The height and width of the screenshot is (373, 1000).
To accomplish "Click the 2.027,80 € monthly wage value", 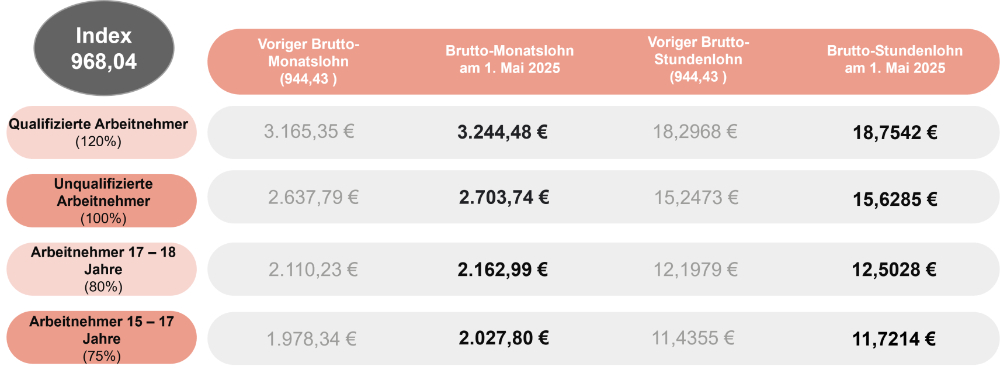I will click(504, 337).
